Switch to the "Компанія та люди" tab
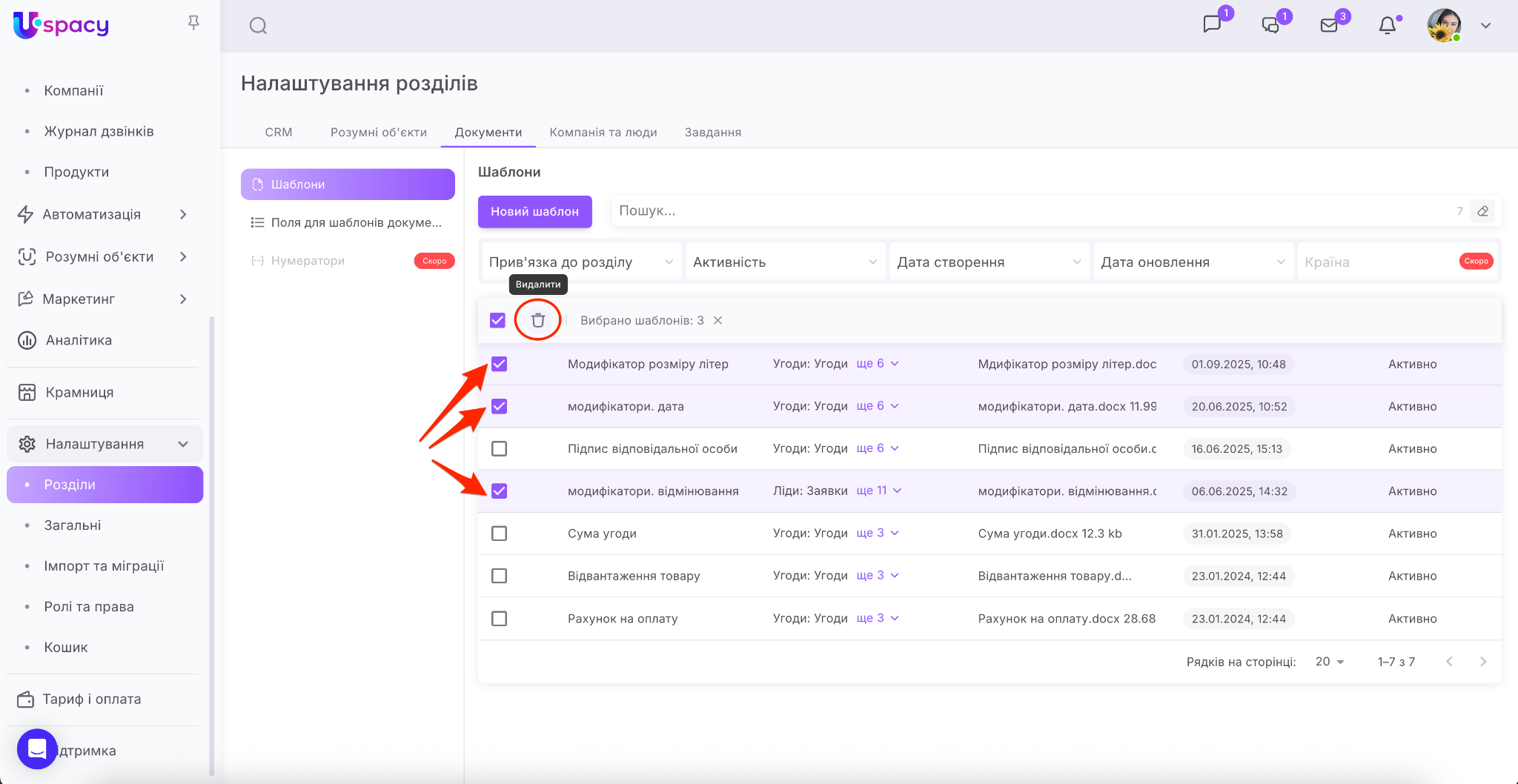 [x=603, y=132]
